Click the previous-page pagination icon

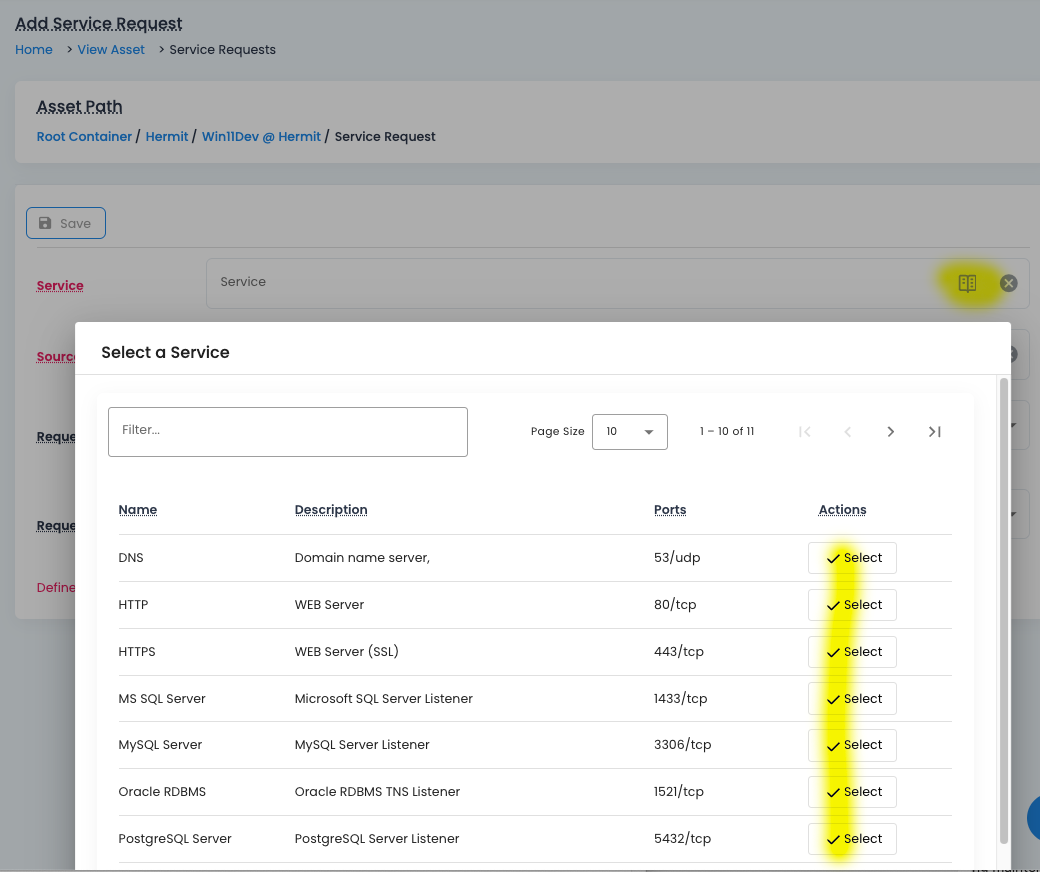(847, 431)
